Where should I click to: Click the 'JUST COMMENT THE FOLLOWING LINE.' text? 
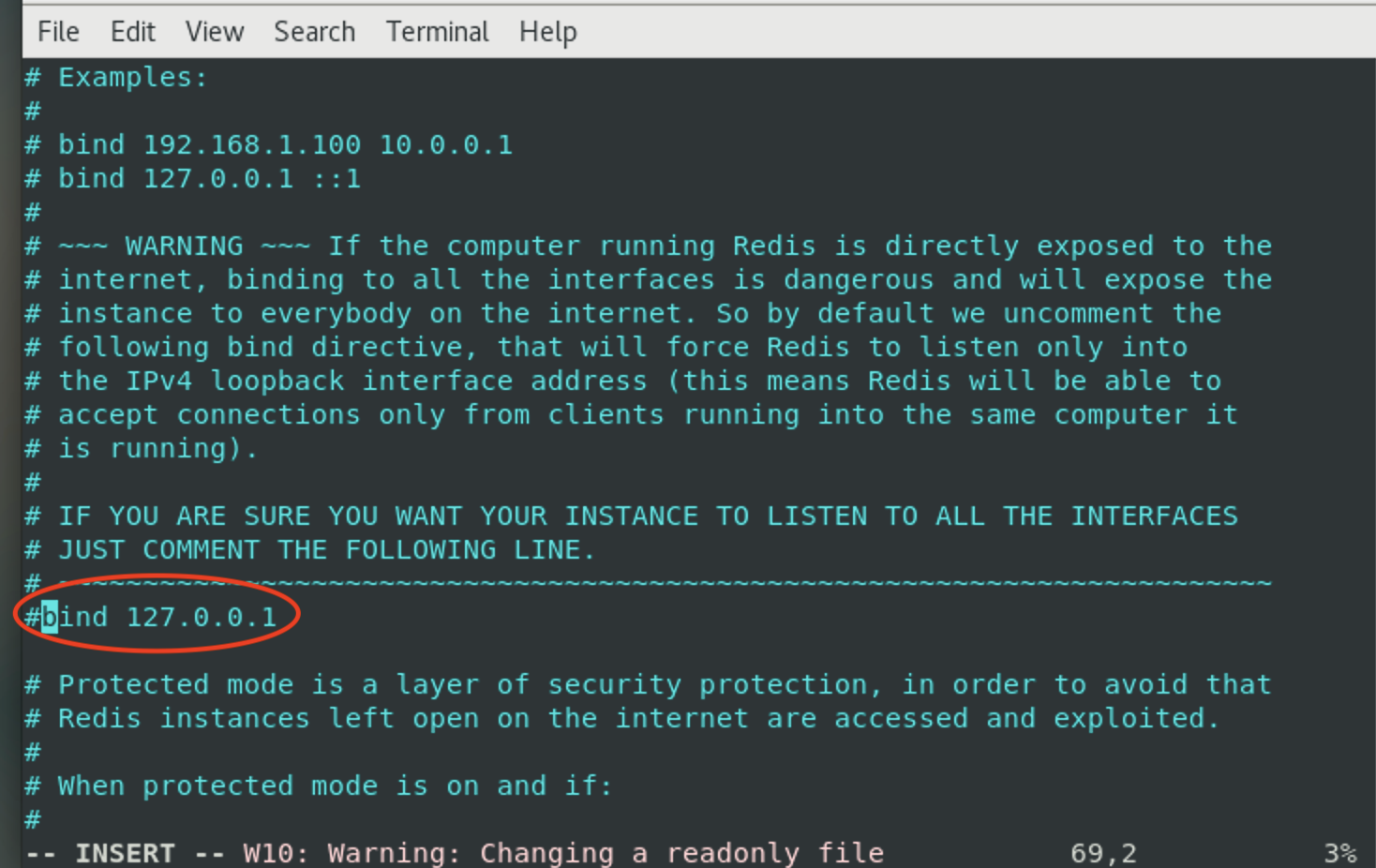tap(327, 549)
